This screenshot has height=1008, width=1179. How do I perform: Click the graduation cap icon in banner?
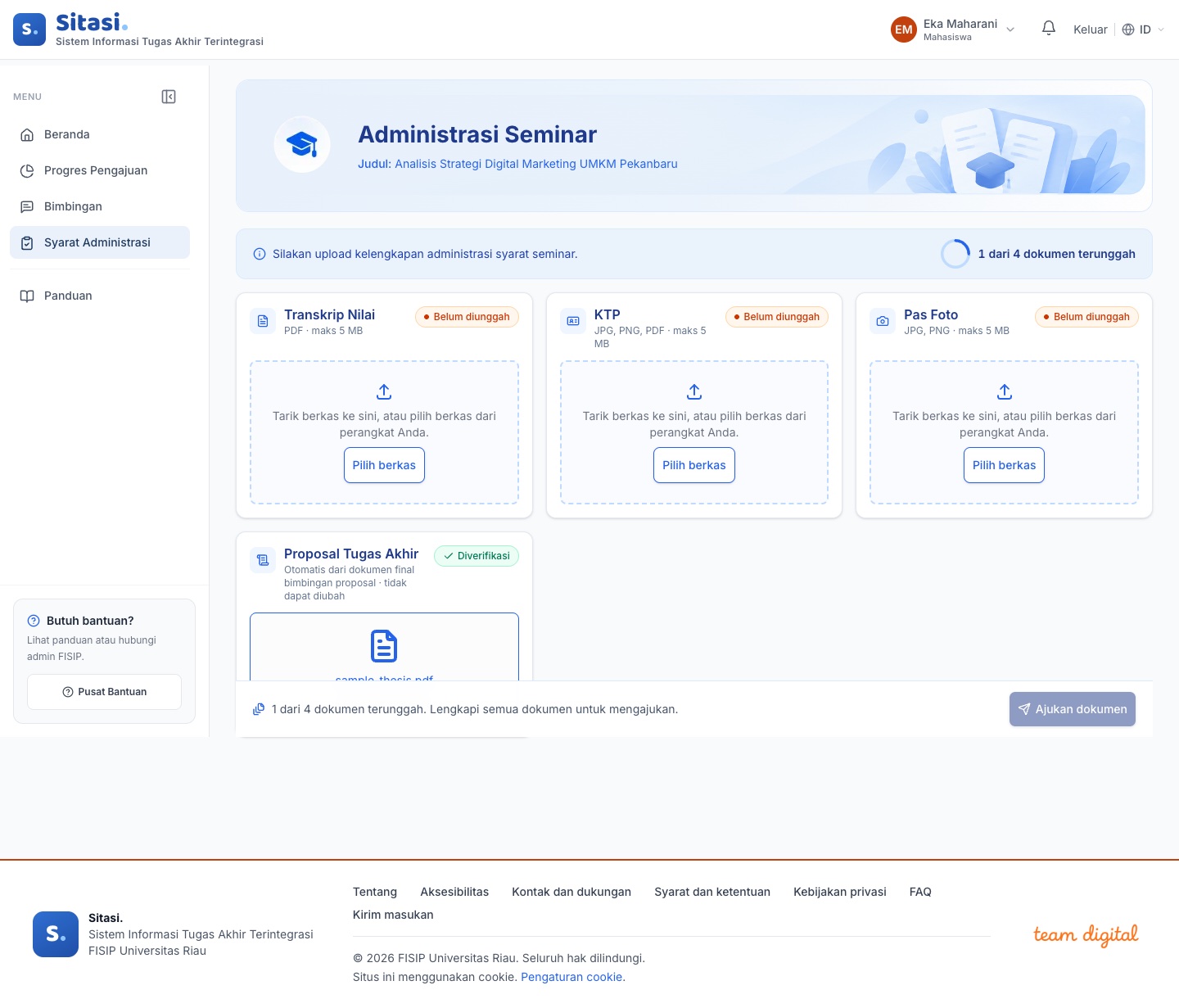point(302,144)
